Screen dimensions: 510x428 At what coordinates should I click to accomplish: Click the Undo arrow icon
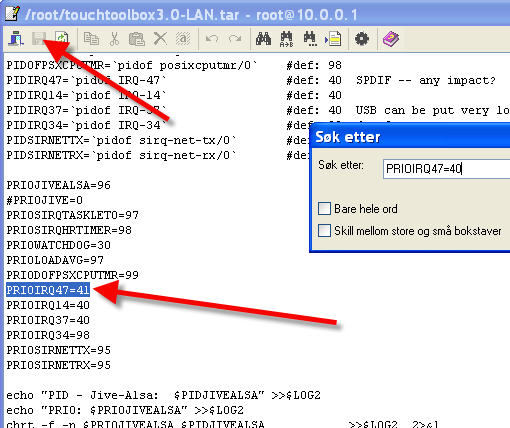(x=212, y=39)
